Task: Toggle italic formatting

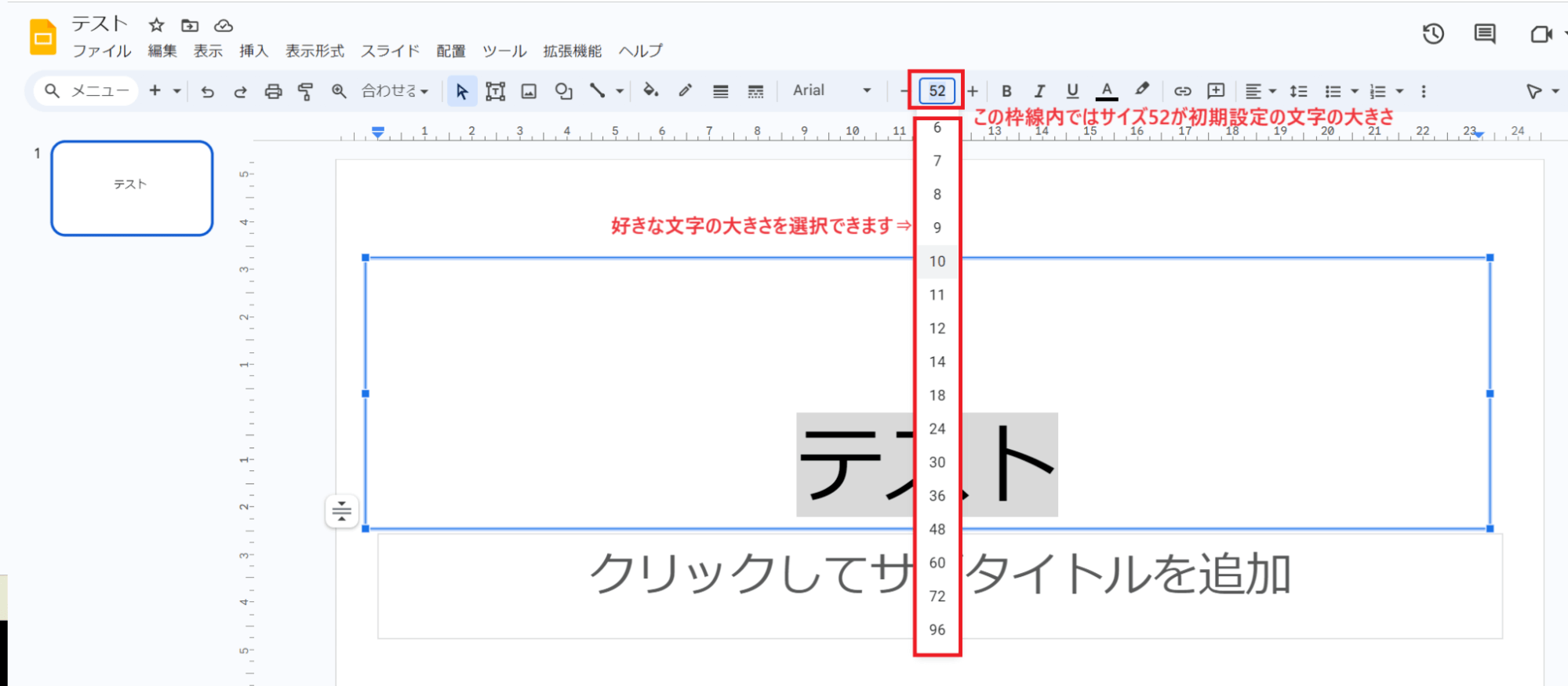Action: [1039, 92]
